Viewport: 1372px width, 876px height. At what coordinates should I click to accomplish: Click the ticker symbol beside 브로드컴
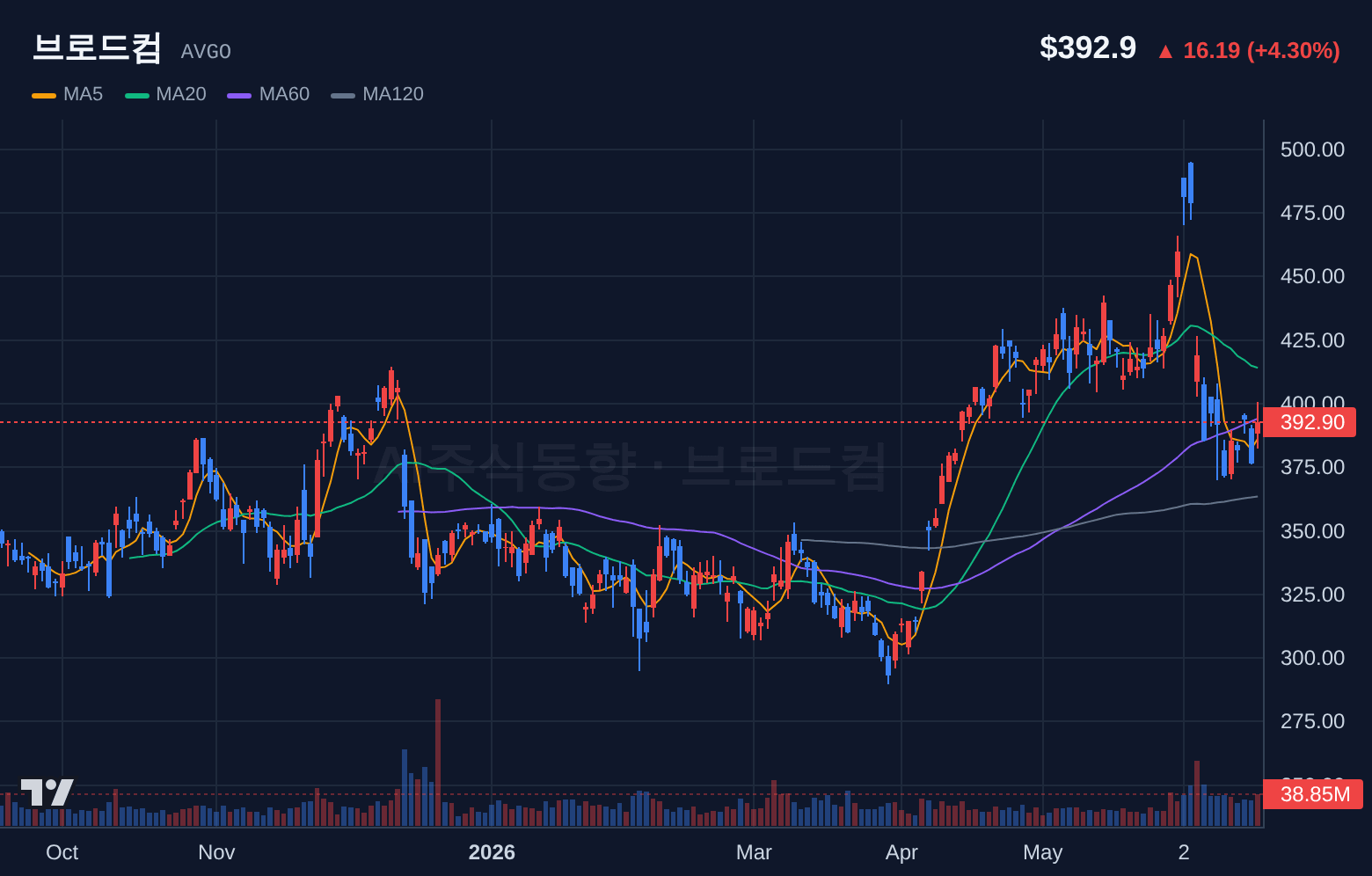[206, 52]
